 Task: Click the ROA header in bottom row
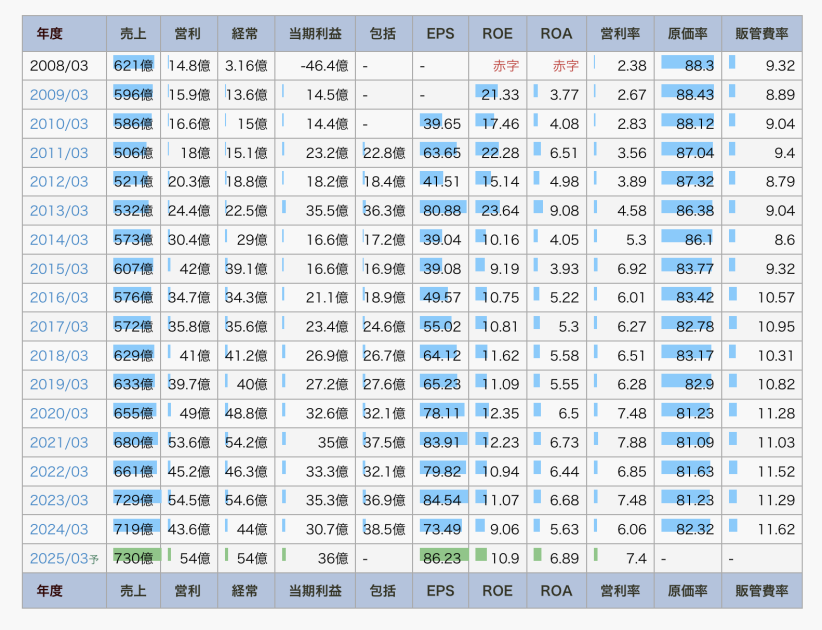(556, 591)
